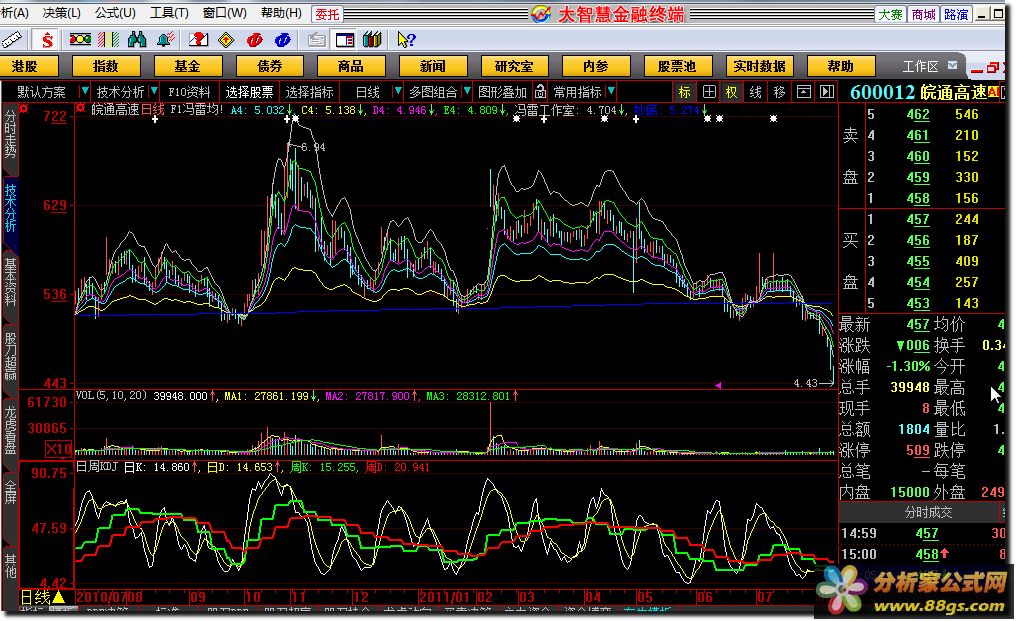Click the striped color bars icon
Viewport: 1016px width, 621px height.
[108, 40]
